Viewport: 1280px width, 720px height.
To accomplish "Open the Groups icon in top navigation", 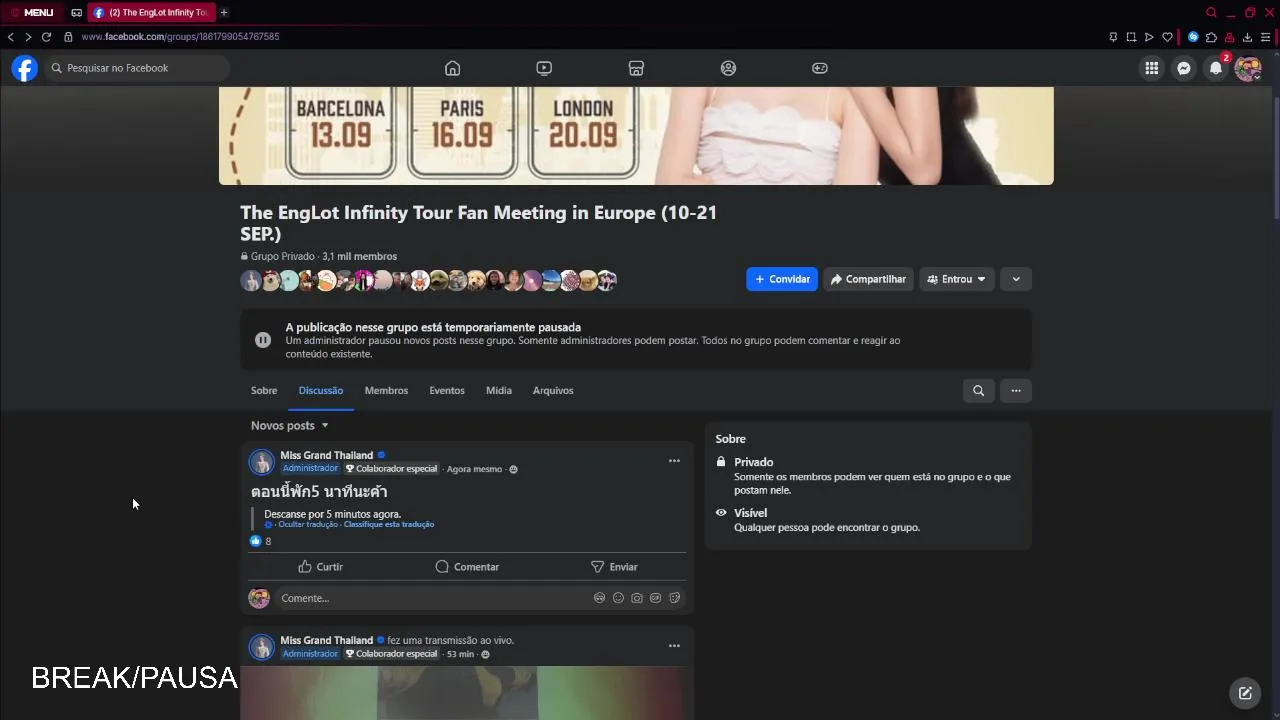I will point(728,68).
